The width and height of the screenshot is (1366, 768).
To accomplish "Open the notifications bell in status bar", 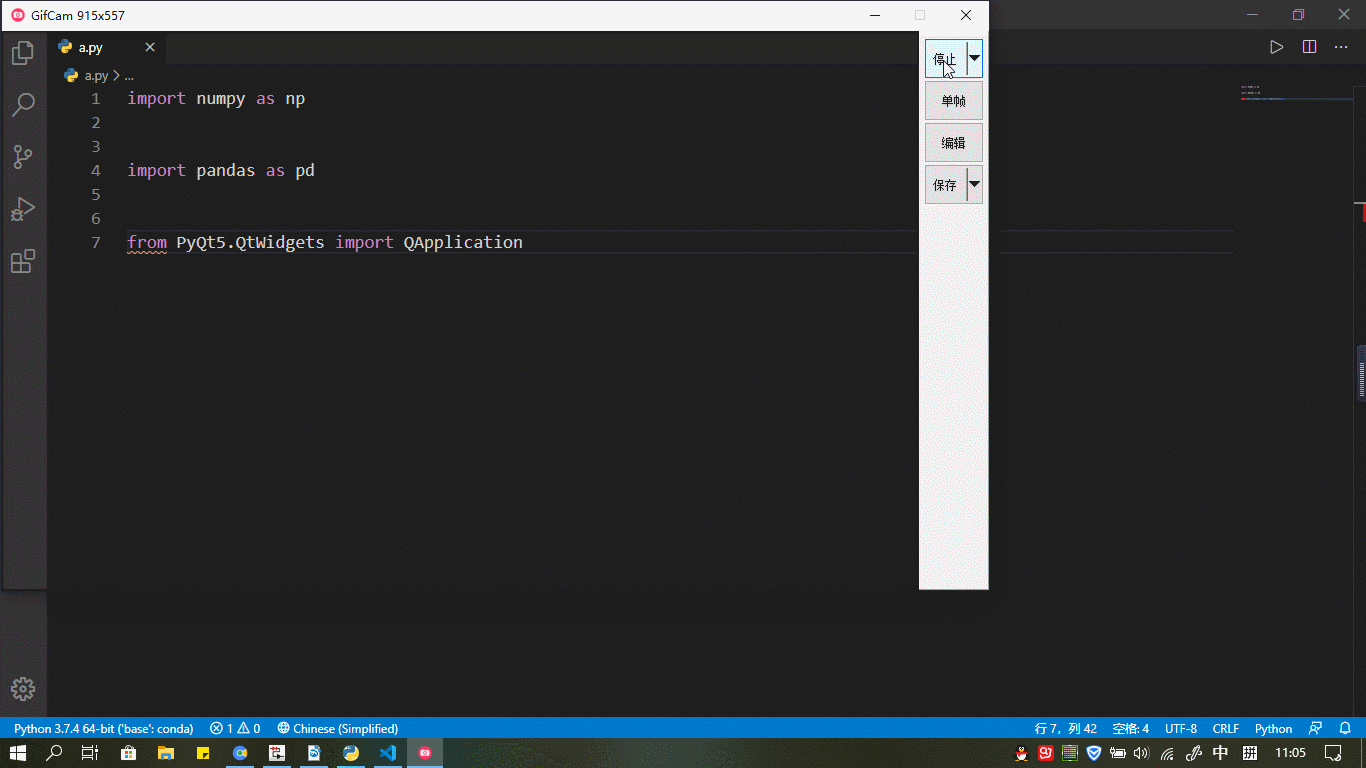I will [1346, 728].
